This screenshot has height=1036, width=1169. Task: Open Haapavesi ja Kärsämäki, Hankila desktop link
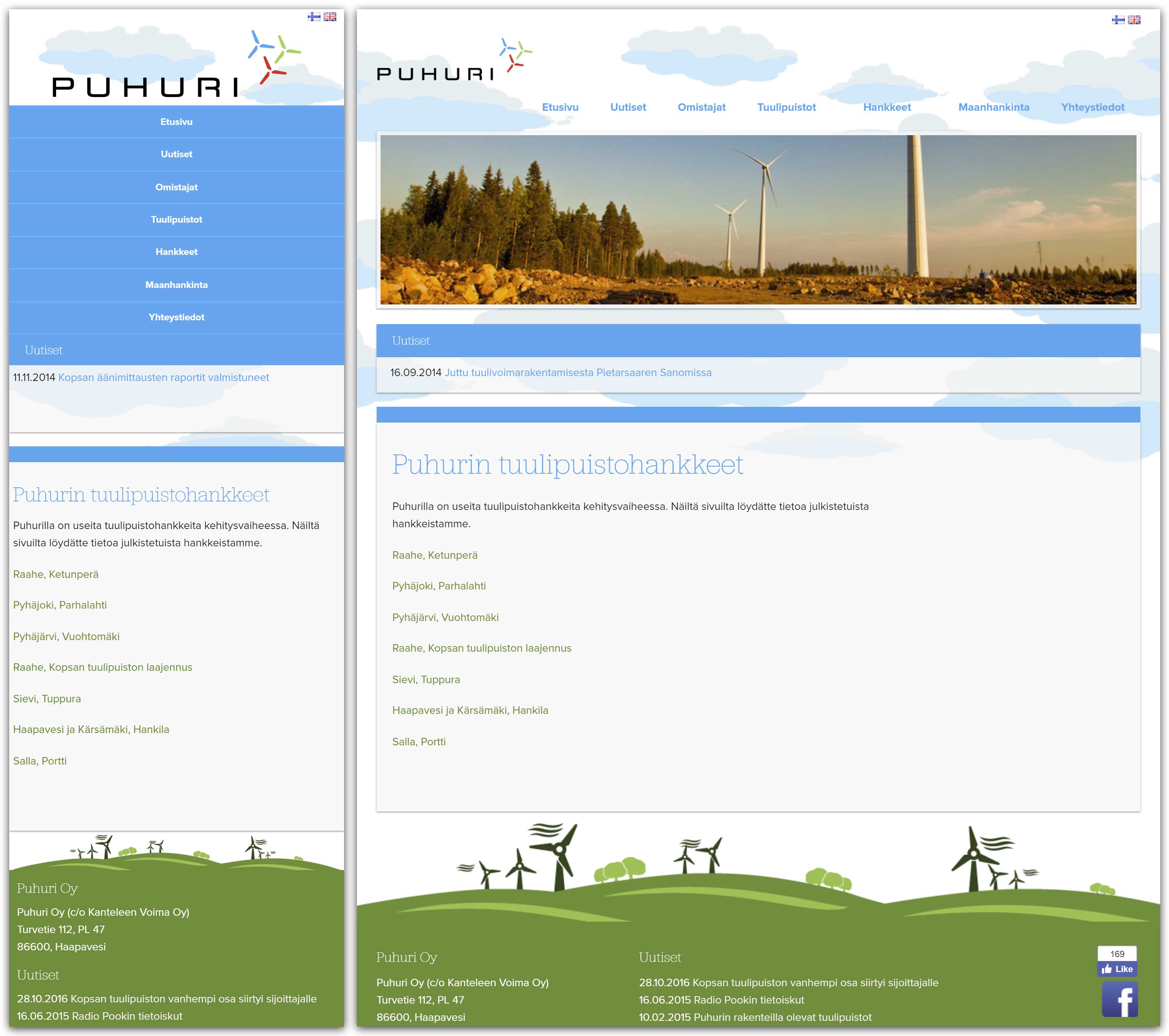coord(470,711)
